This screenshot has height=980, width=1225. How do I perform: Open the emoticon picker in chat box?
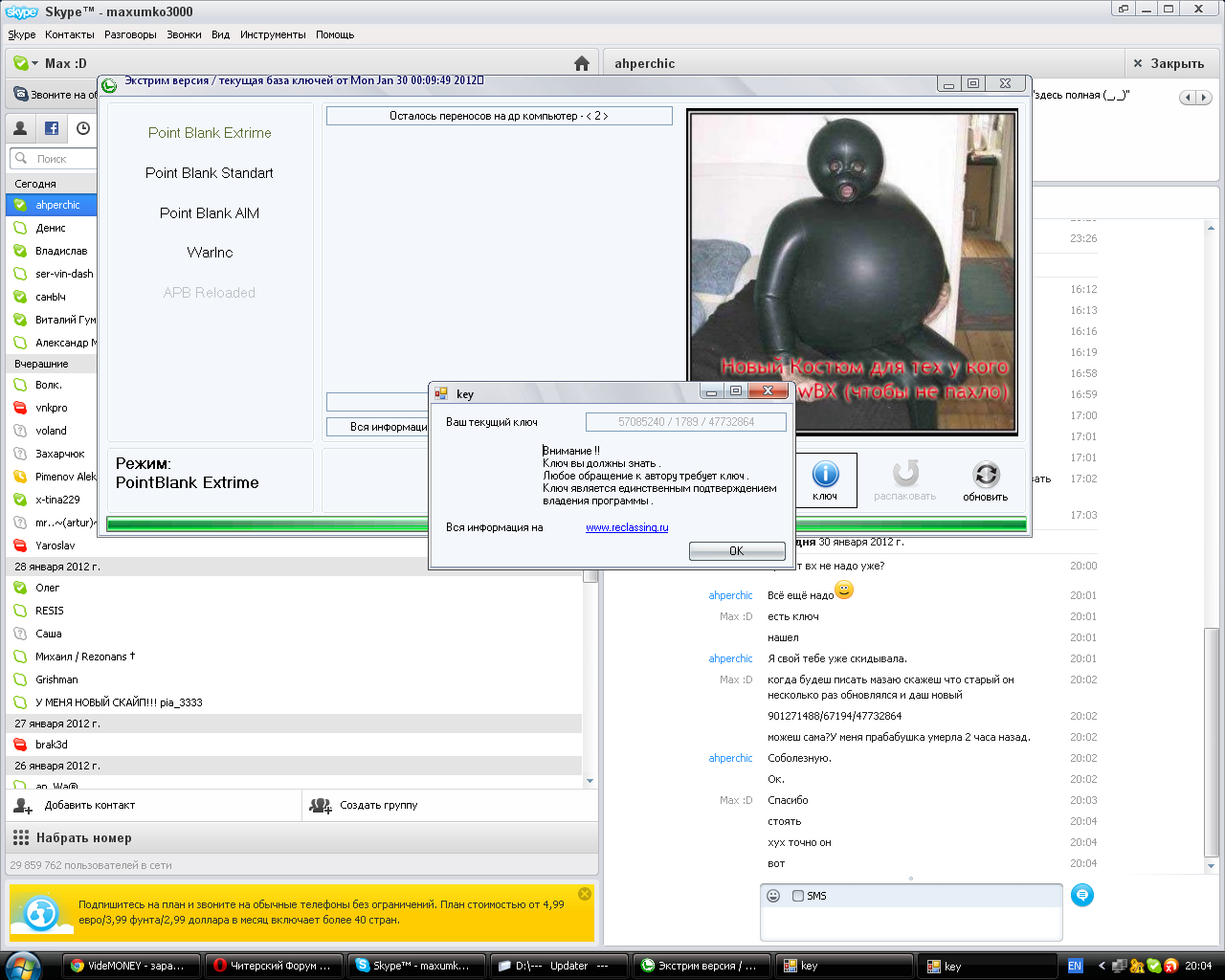click(773, 896)
